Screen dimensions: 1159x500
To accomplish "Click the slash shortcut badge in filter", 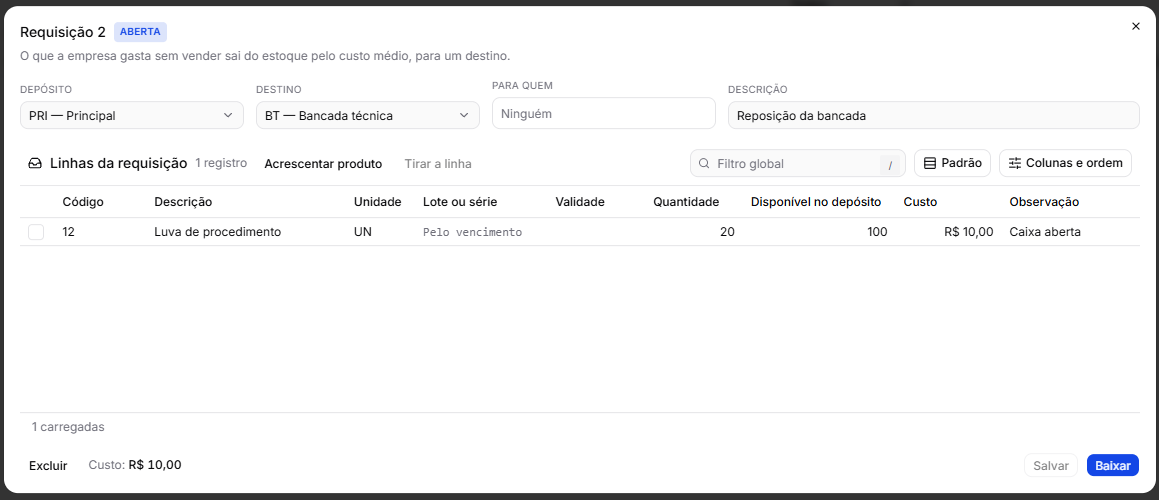I will click(x=890, y=164).
